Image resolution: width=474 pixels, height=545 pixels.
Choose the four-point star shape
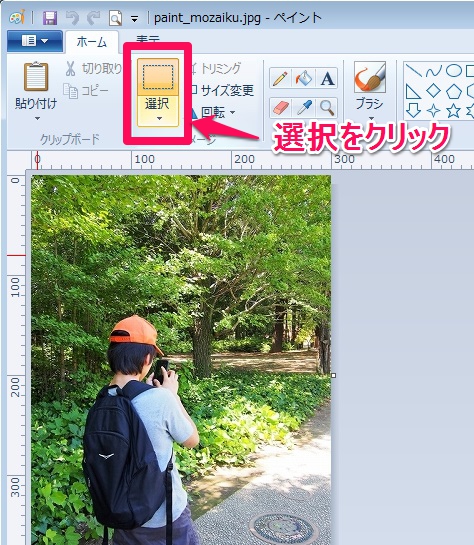point(433,111)
